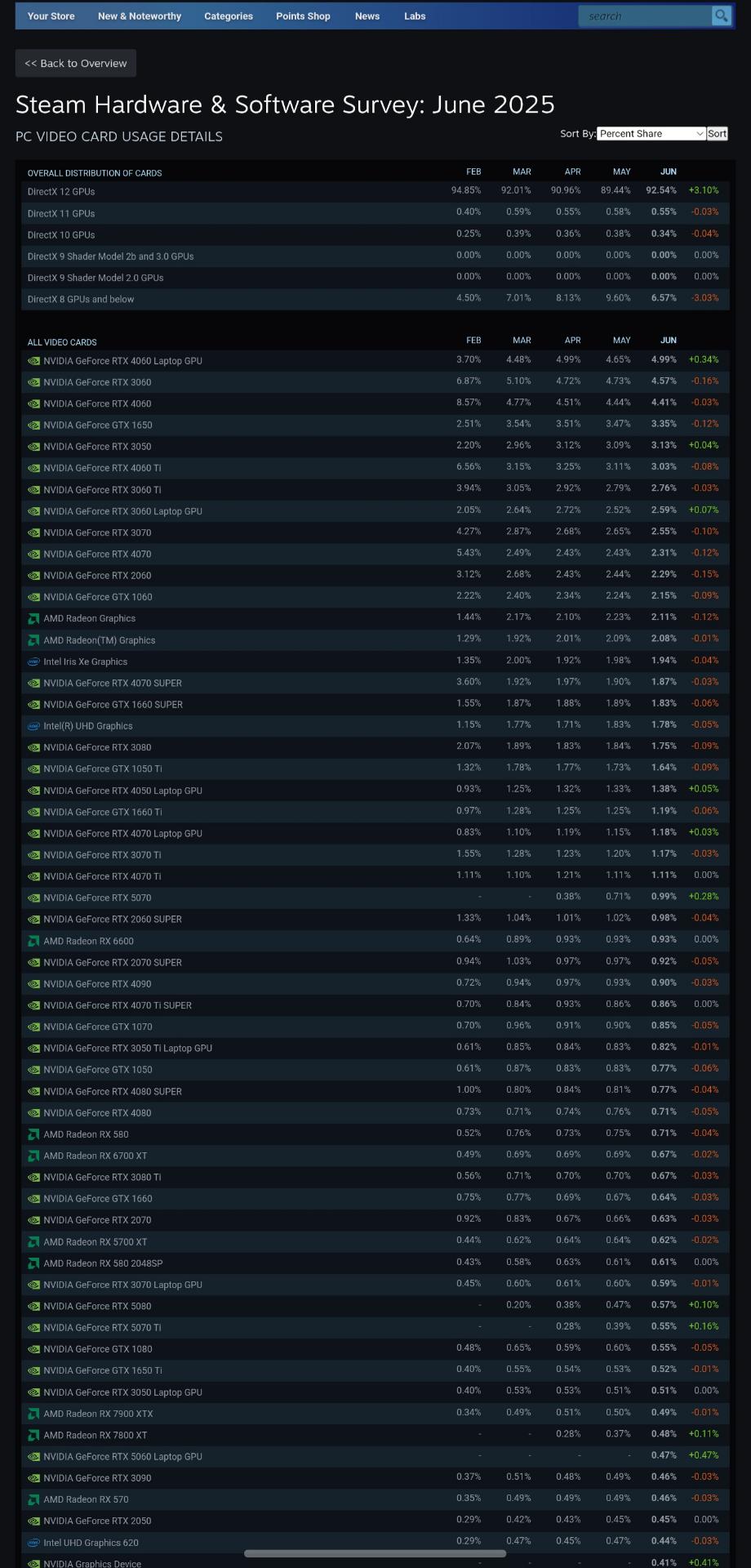
Task: Click Back to Overview button
Action: [x=76, y=63]
